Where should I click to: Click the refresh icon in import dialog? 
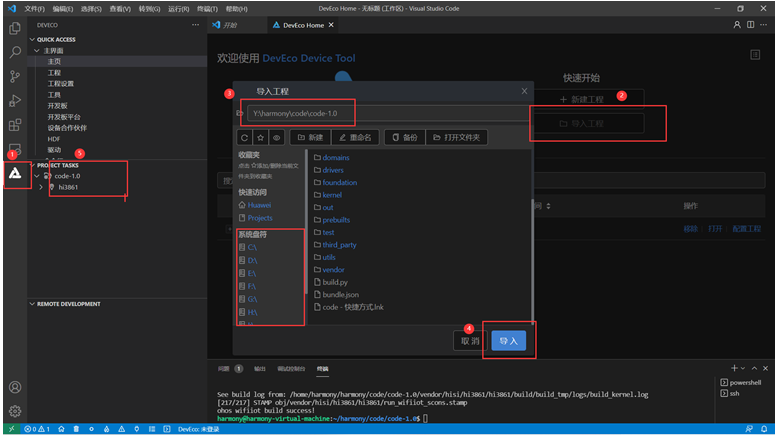[244, 137]
